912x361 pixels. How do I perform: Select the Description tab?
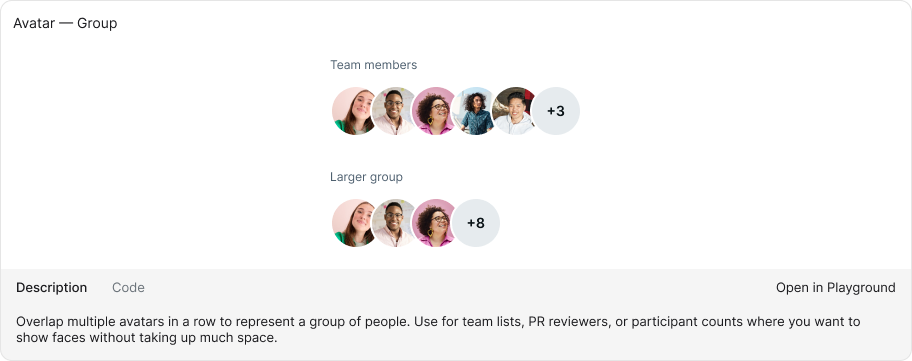tap(52, 288)
